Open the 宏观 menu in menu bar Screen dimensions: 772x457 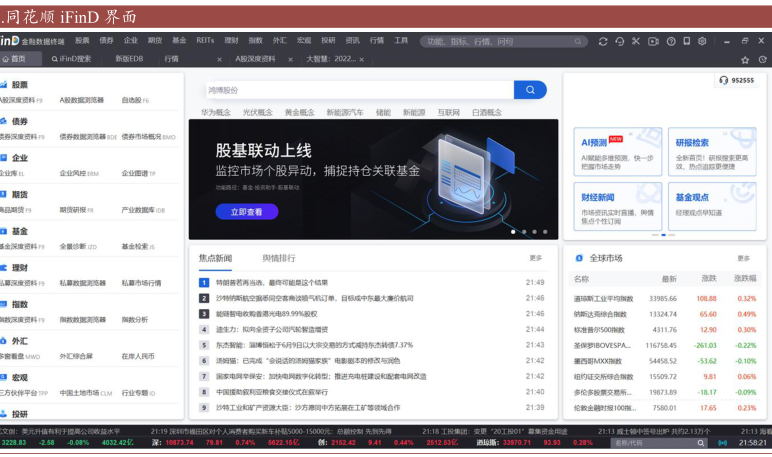[x=304, y=41]
